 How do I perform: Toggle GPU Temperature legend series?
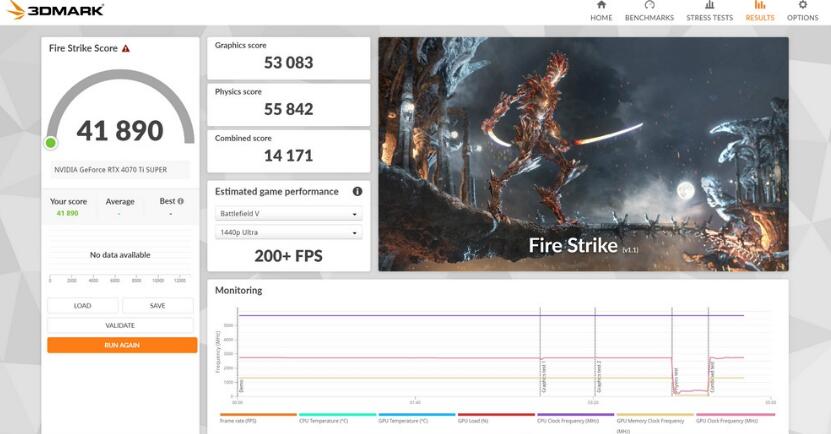click(x=417, y=418)
